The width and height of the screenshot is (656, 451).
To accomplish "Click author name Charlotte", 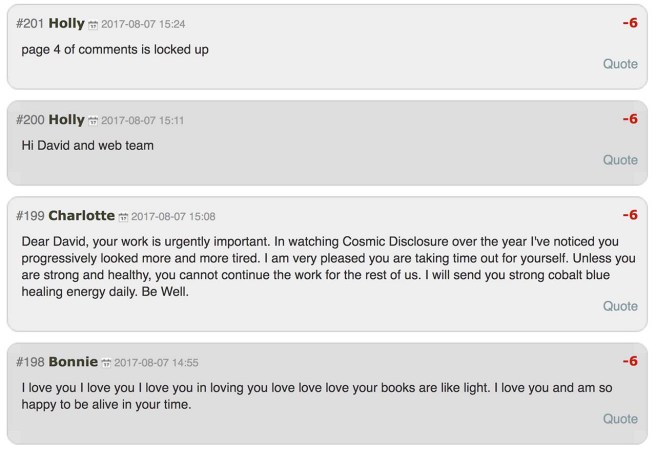I will coord(81,216).
